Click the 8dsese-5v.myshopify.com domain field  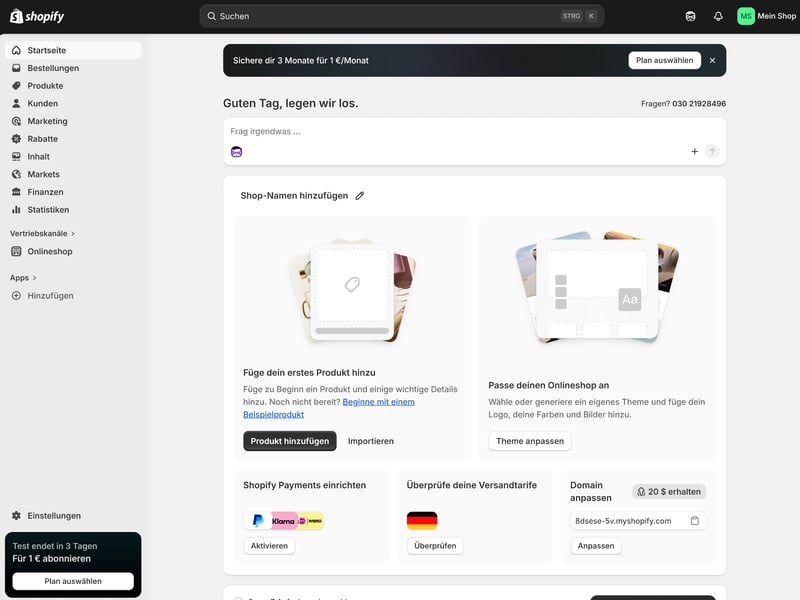pyautogui.click(x=638, y=521)
